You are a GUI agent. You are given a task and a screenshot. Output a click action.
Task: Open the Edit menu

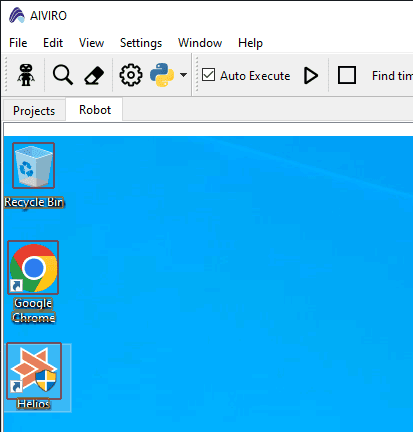coord(53,43)
